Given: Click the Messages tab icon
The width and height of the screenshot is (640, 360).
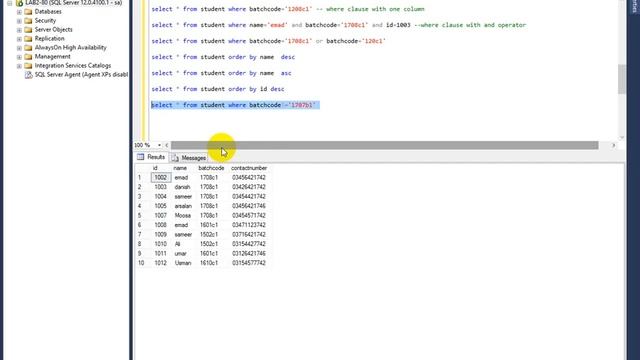Looking at the screenshot, I should (x=175, y=158).
